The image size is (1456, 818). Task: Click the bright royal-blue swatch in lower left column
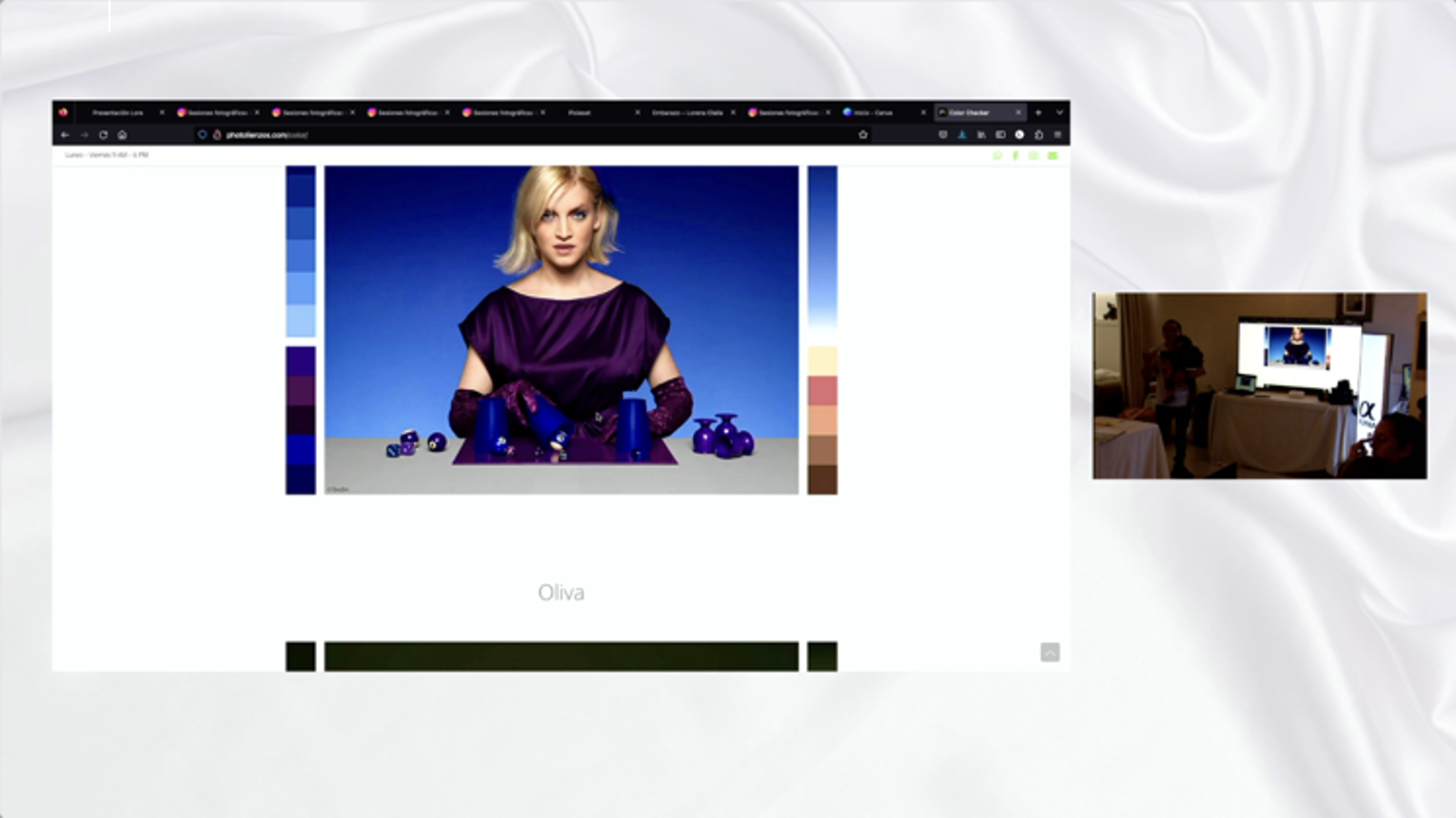pyautogui.click(x=301, y=450)
